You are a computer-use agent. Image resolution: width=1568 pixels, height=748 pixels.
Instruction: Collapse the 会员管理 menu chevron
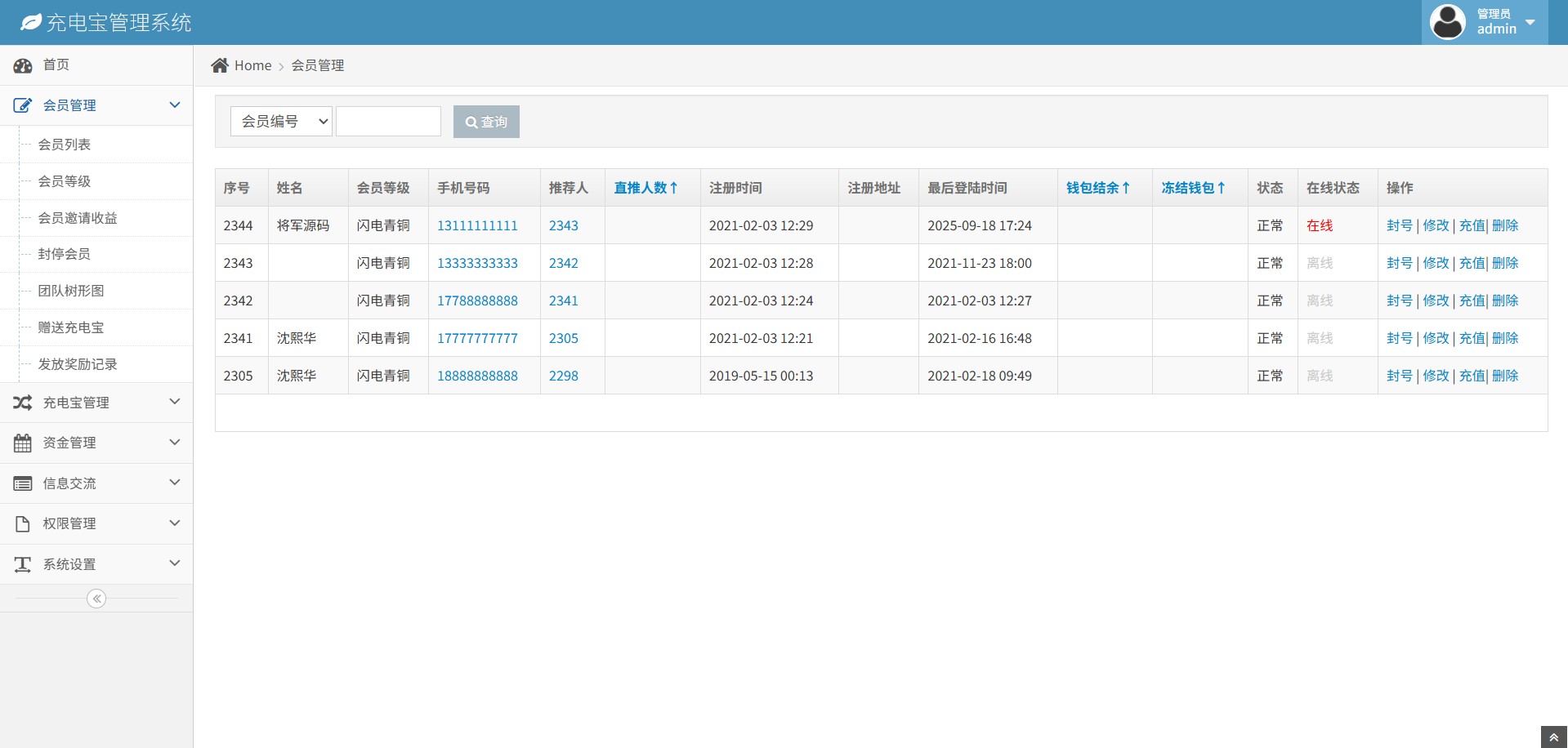(174, 105)
